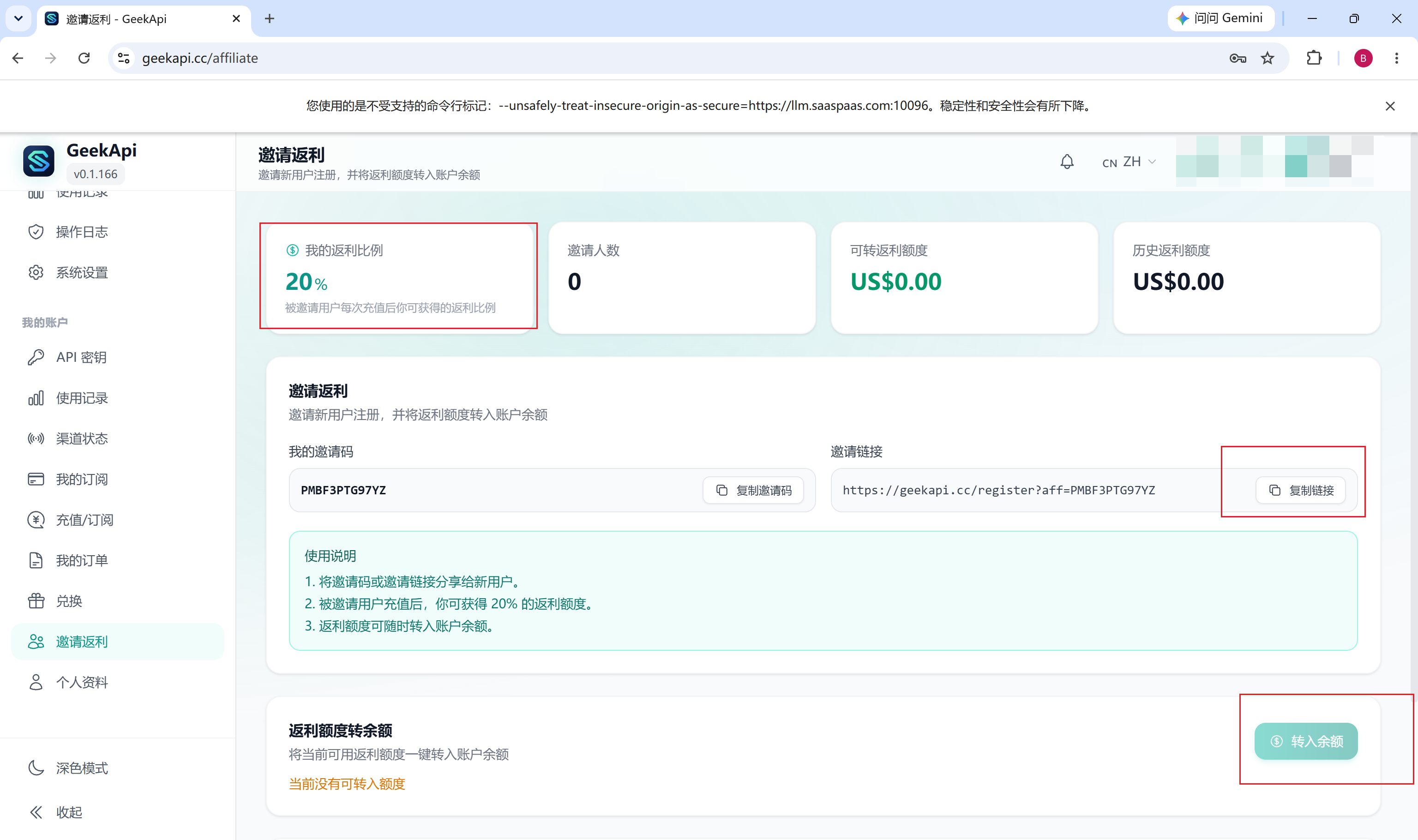Click the 个人资料 person icon
The width and height of the screenshot is (1418, 840).
click(x=36, y=682)
